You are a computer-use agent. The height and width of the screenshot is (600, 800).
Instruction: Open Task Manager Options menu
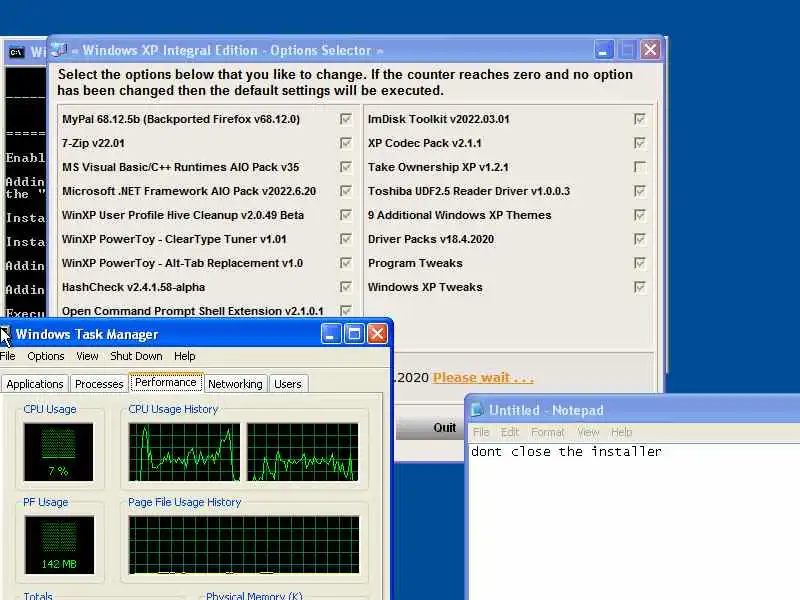tap(46, 356)
